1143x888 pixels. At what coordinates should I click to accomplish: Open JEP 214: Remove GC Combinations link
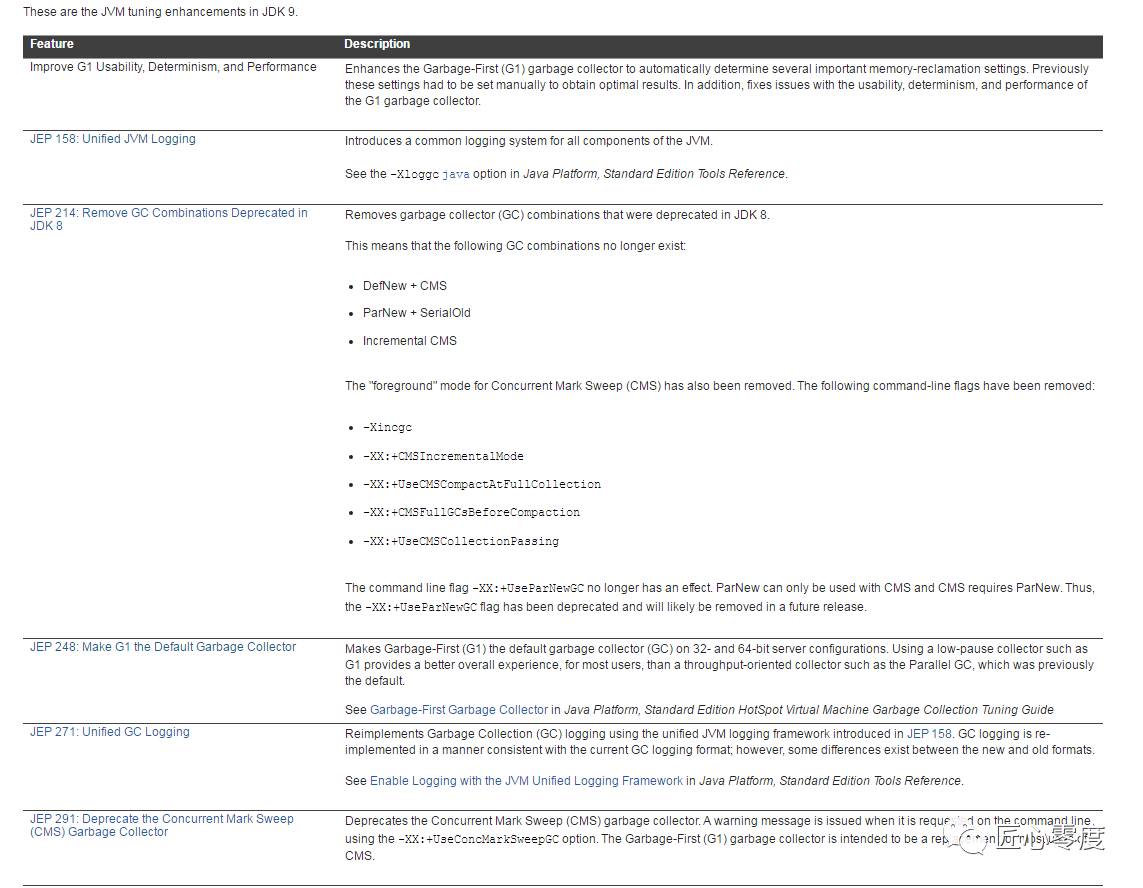[168, 219]
